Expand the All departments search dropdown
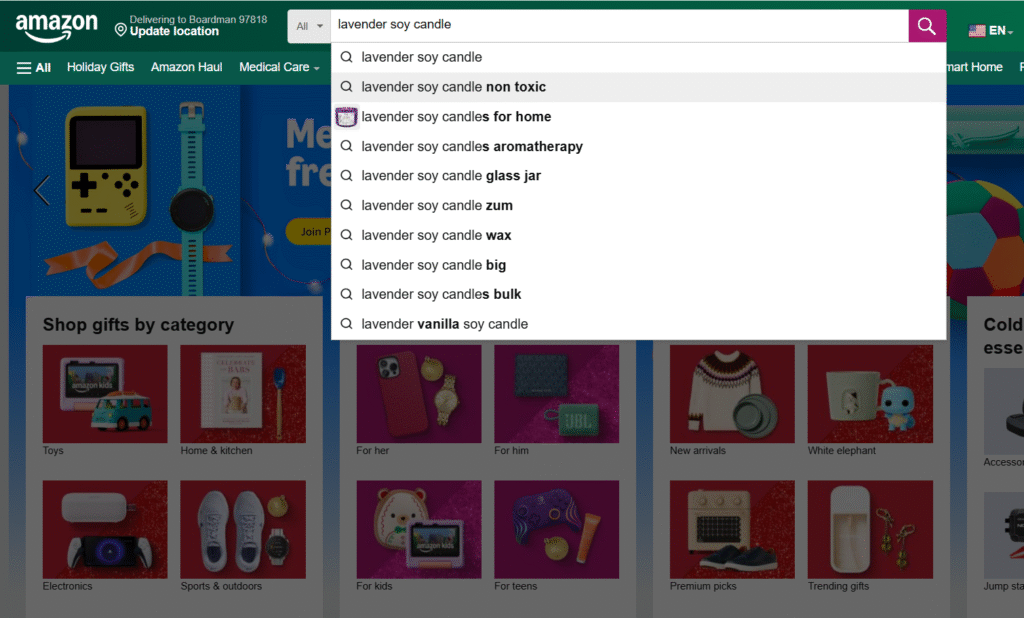 [310, 26]
